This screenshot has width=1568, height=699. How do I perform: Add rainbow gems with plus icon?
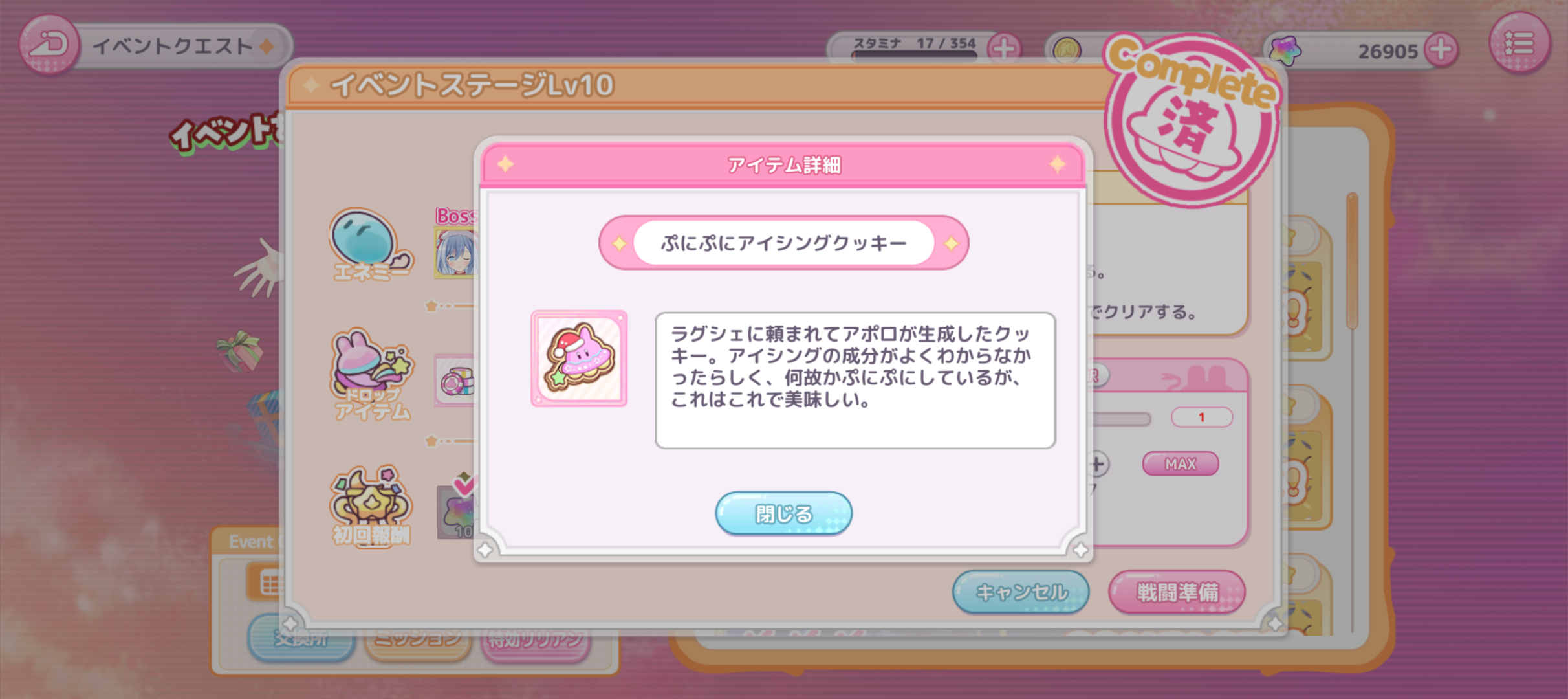pos(1441,49)
